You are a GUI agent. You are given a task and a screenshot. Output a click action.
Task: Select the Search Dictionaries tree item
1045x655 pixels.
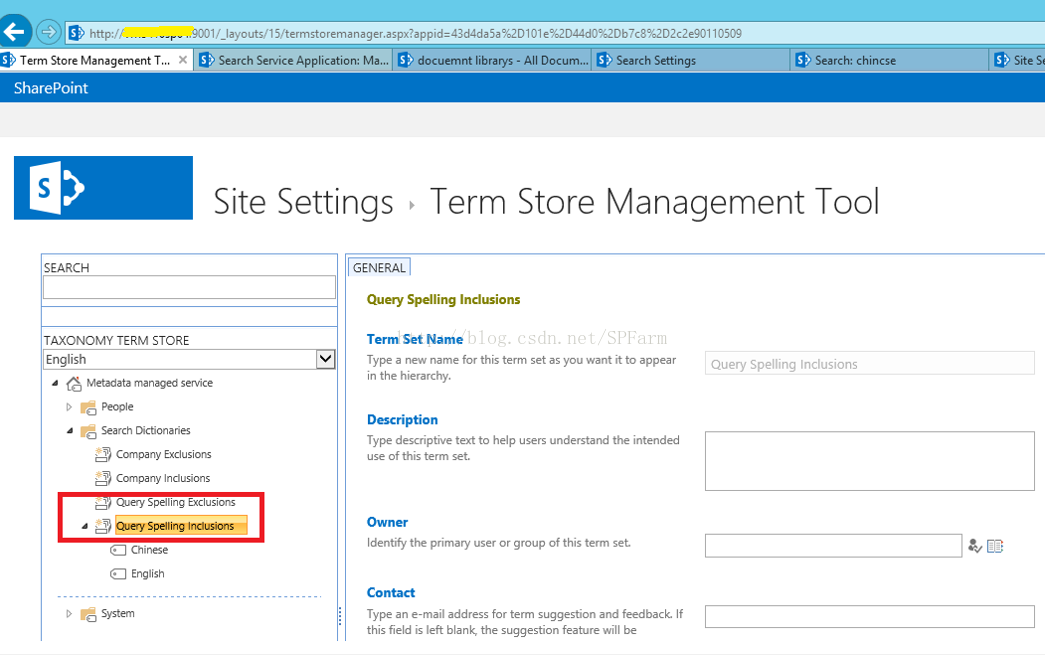pos(146,431)
